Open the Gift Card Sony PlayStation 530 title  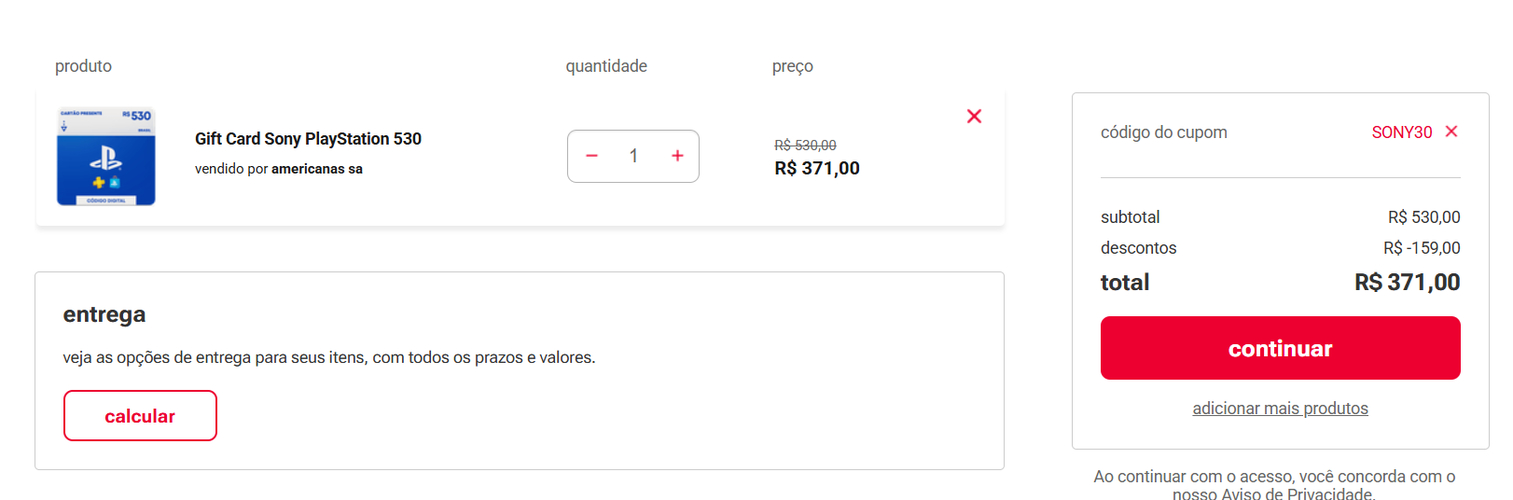(308, 139)
